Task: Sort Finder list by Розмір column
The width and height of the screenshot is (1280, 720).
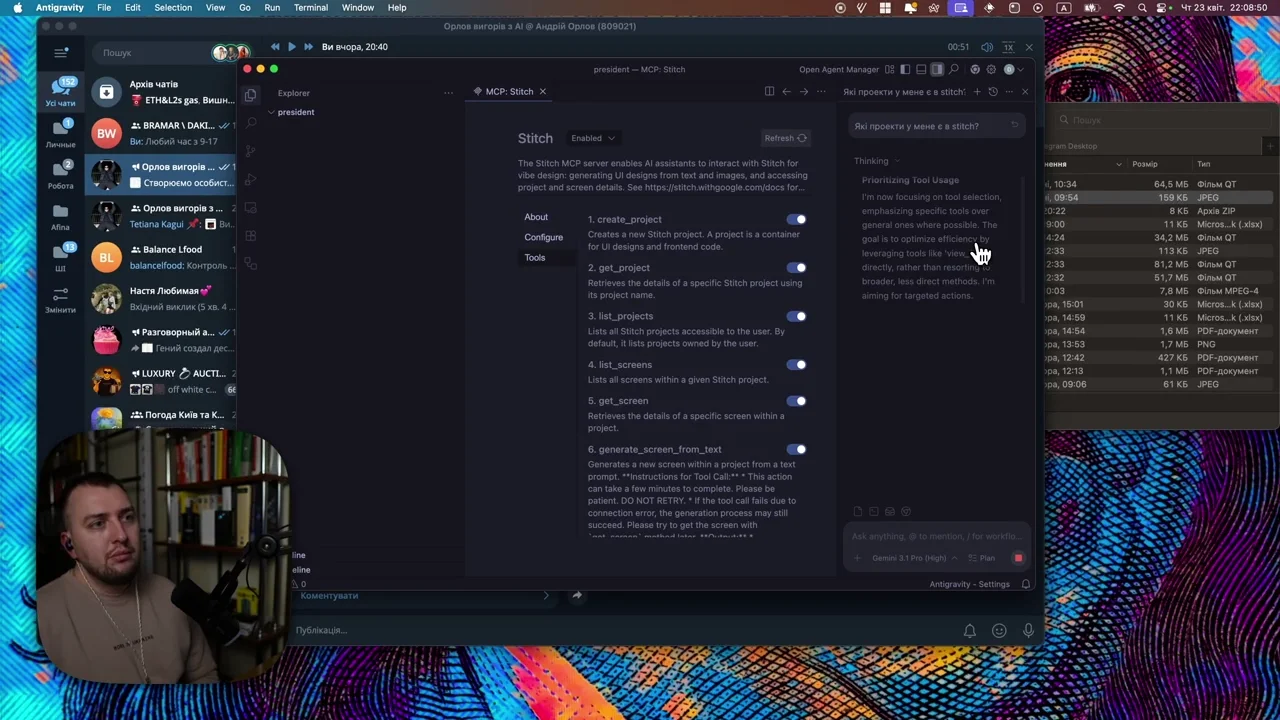Action: (1145, 164)
